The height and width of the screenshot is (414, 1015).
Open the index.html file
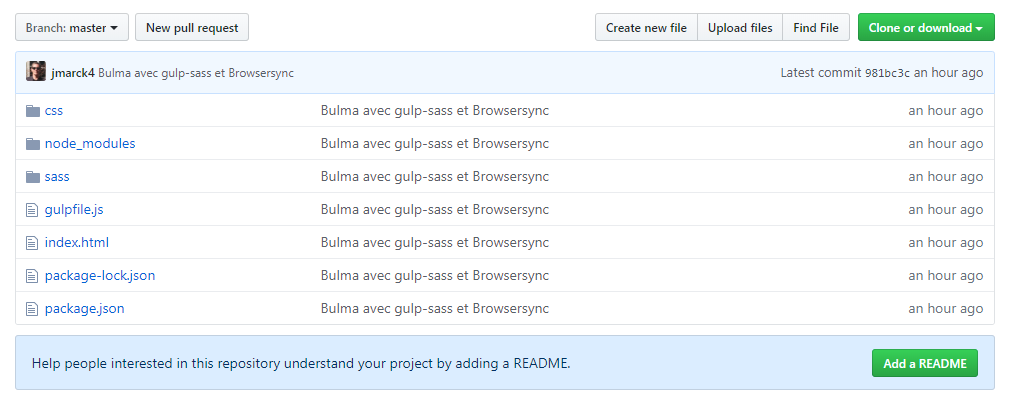coord(76,243)
